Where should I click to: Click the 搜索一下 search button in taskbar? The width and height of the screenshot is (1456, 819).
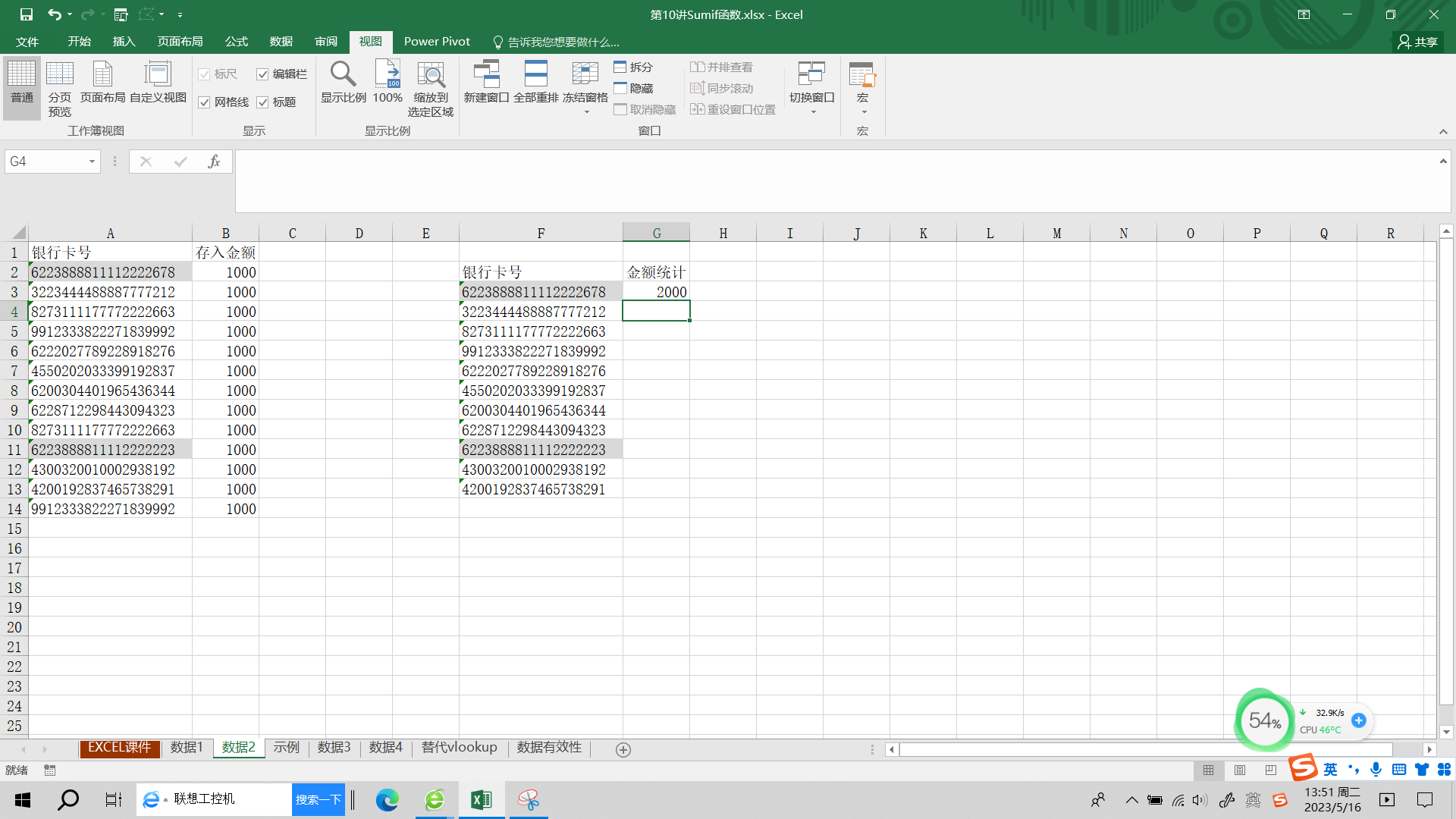318,799
